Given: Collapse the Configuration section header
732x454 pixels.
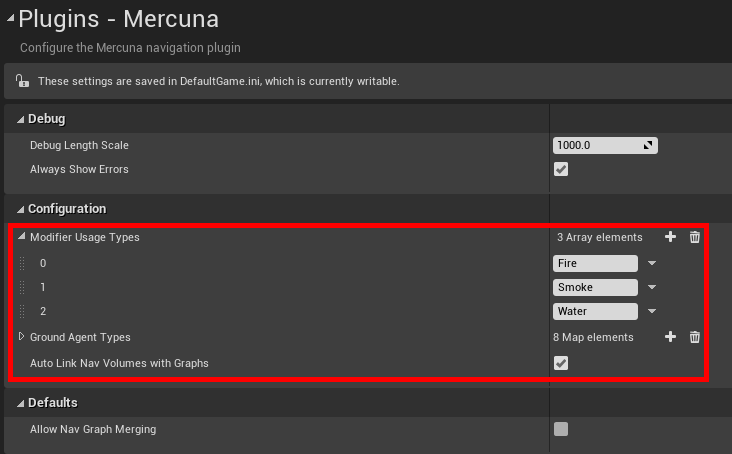Looking at the screenshot, I should 20,209.
